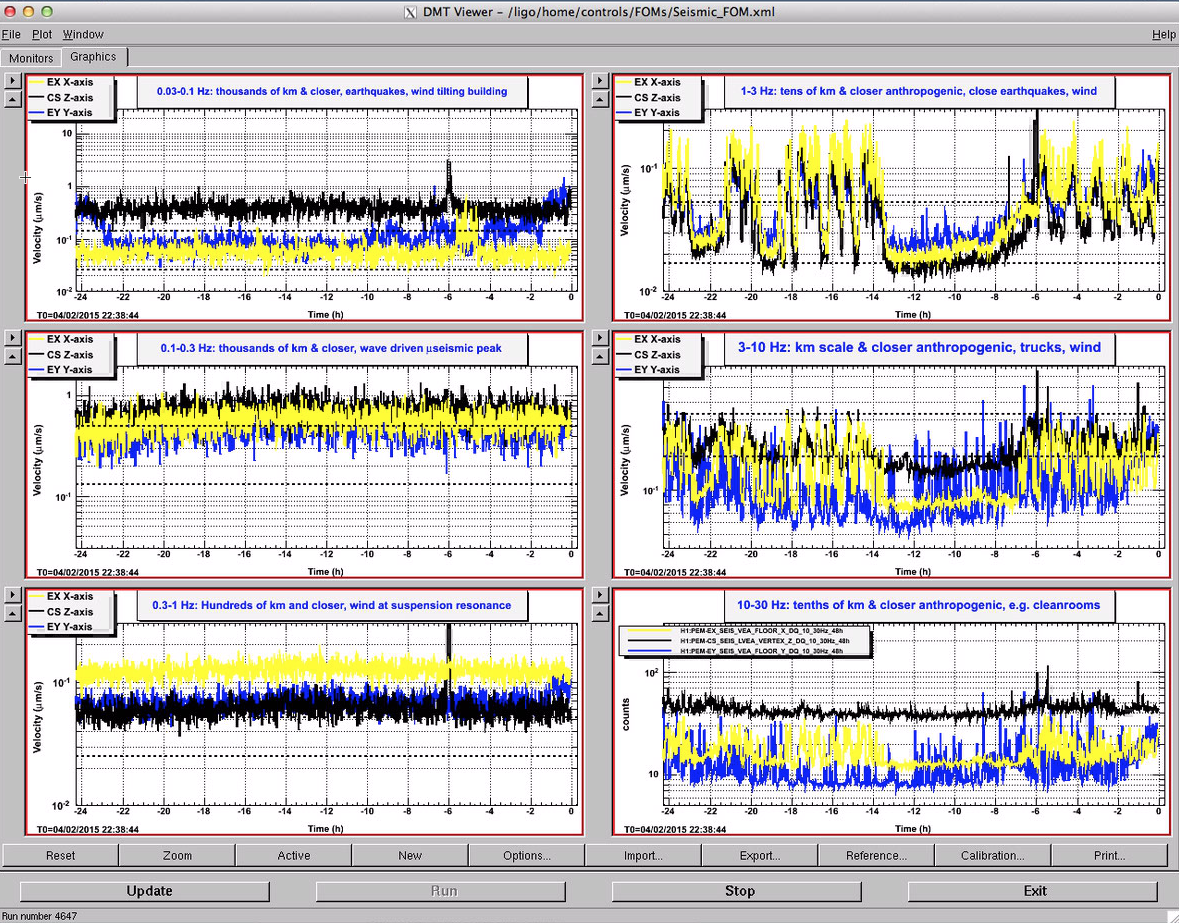Click the 'Time (h)' axis label of the 0.3-1 Hz plot
Image resolution: width=1179 pixels, height=923 pixels.
click(x=326, y=829)
